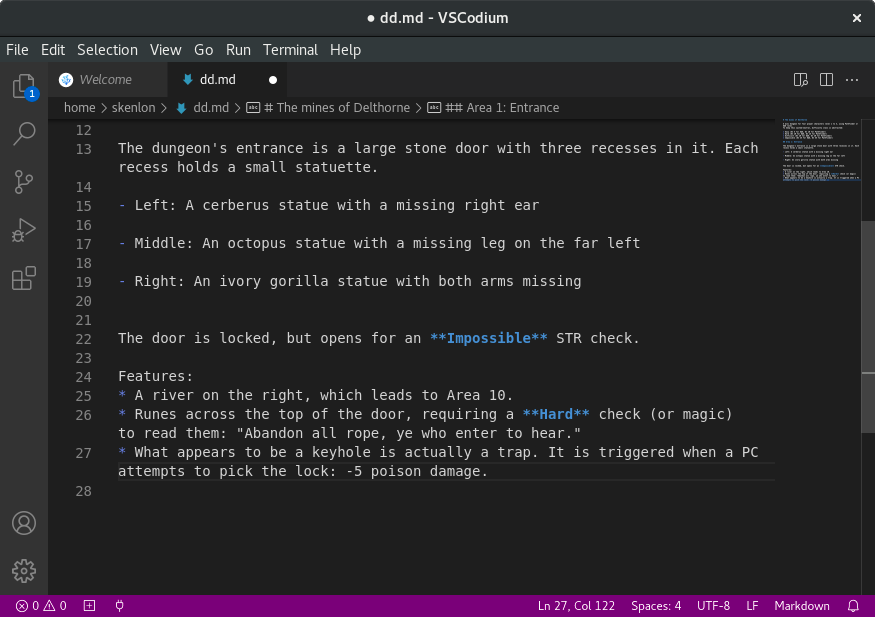Select the Explorer icon in the activity bar
This screenshot has height=617, width=875.
click(x=24, y=85)
